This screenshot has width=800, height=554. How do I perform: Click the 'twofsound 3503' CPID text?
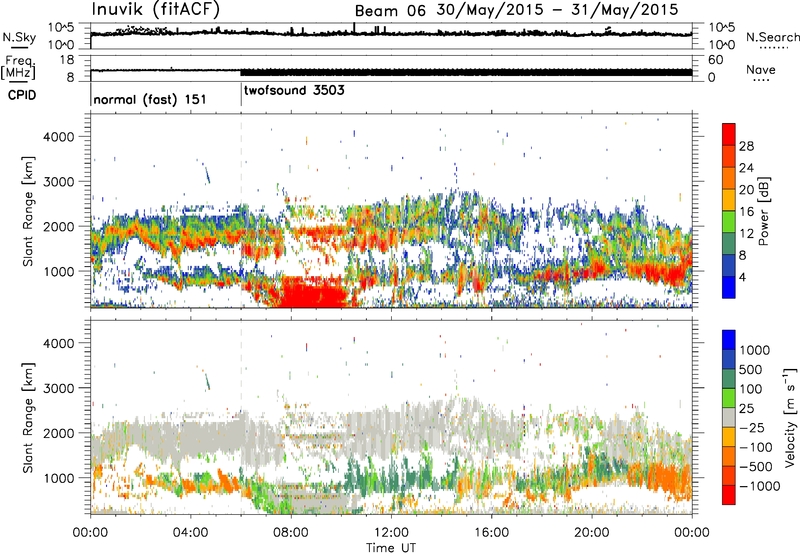(x=294, y=90)
